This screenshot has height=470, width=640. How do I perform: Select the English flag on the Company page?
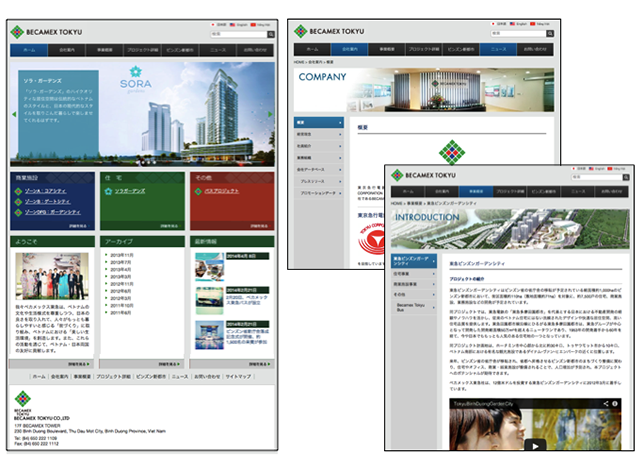[512, 24]
